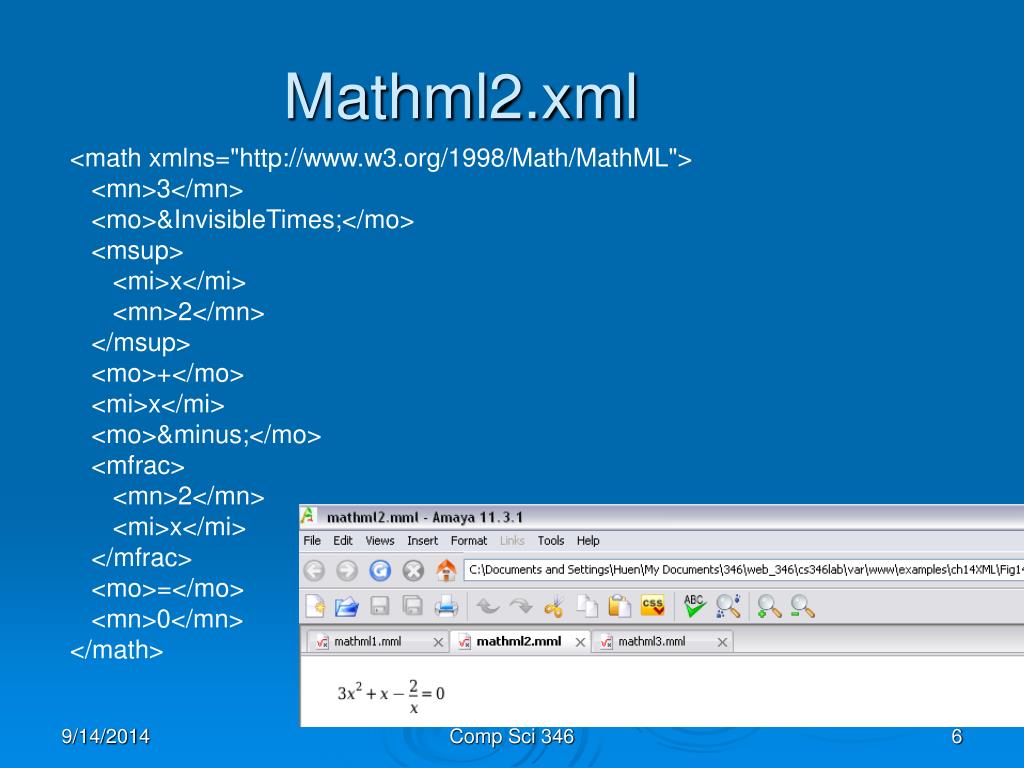Click the Save All double-floppy icon
The width and height of the screenshot is (1024, 768).
413,606
